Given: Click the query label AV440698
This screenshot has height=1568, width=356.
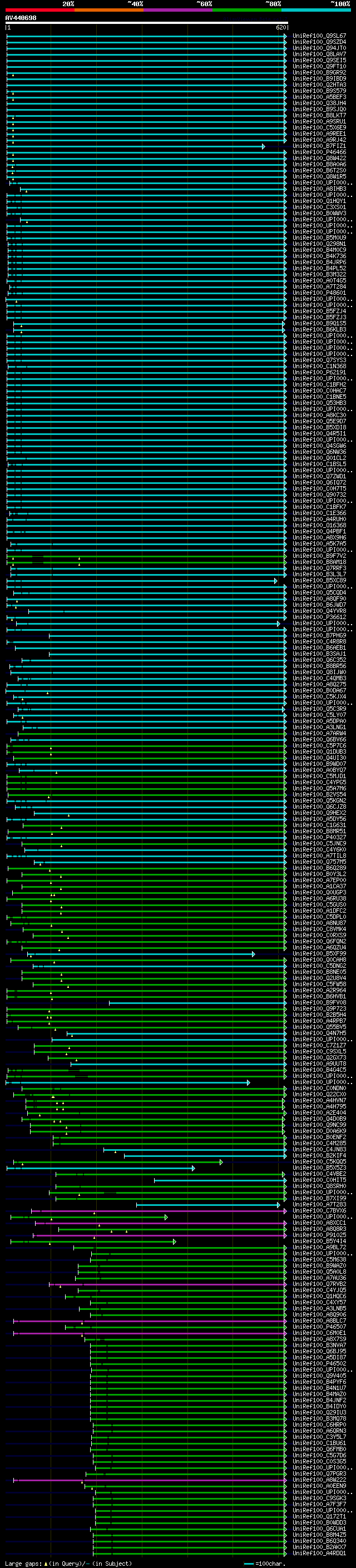Looking at the screenshot, I should point(21,18).
